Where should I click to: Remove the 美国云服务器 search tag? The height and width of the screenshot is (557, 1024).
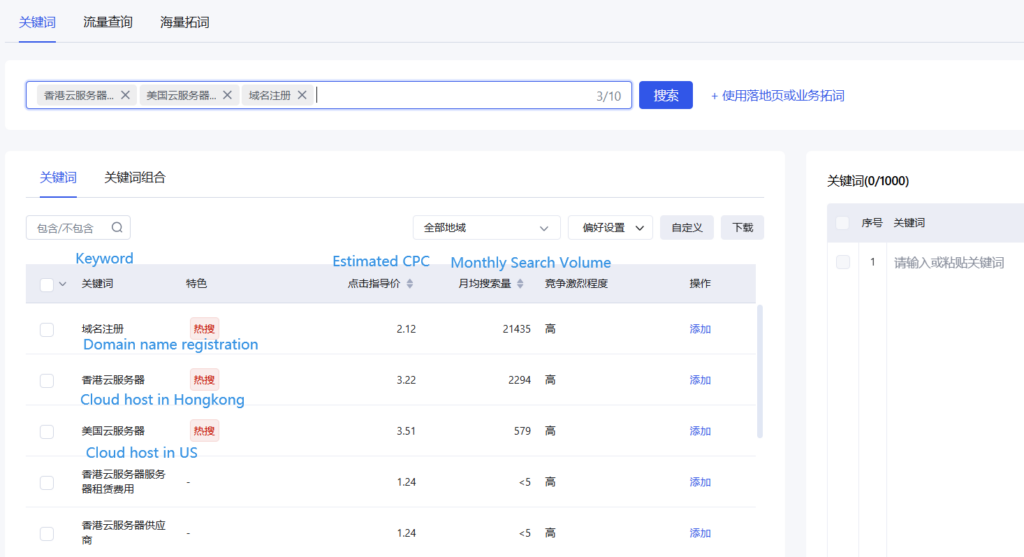(227, 95)
